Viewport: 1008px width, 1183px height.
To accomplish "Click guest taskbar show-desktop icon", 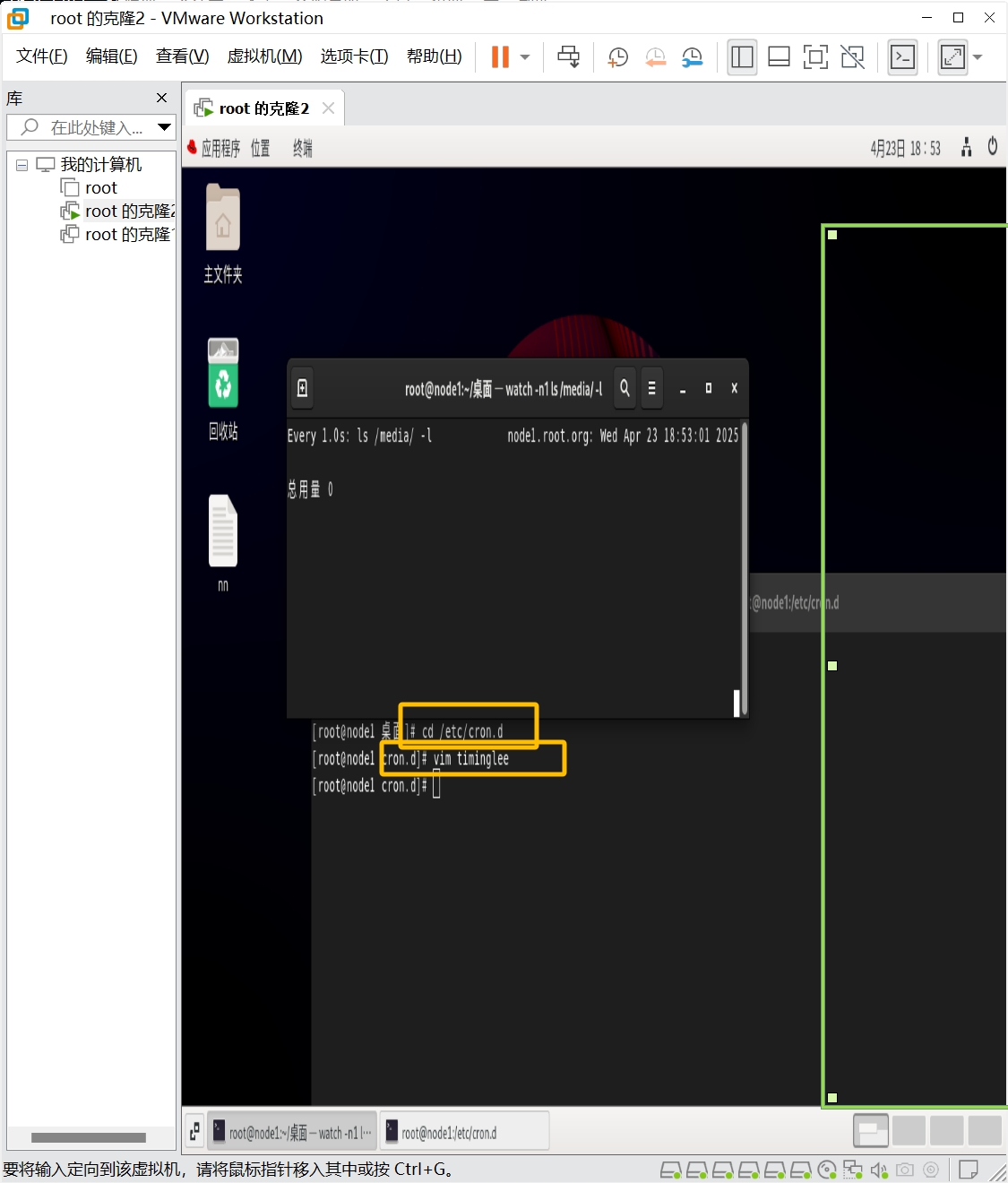I will coord(194,1132).
